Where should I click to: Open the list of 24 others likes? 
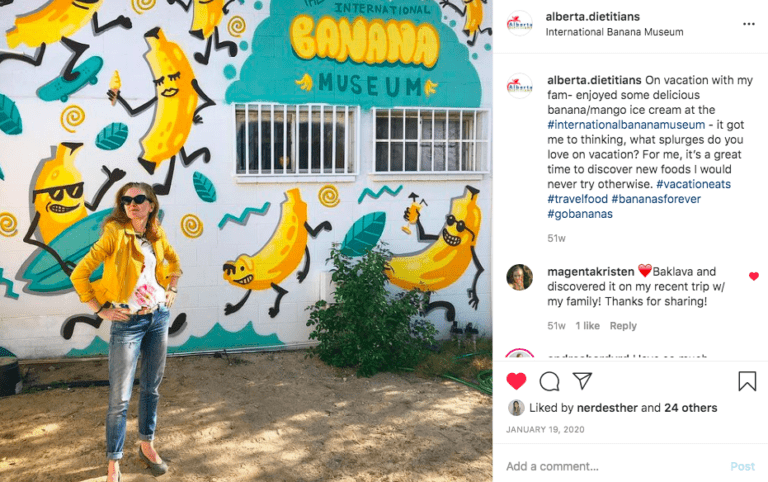691,408
